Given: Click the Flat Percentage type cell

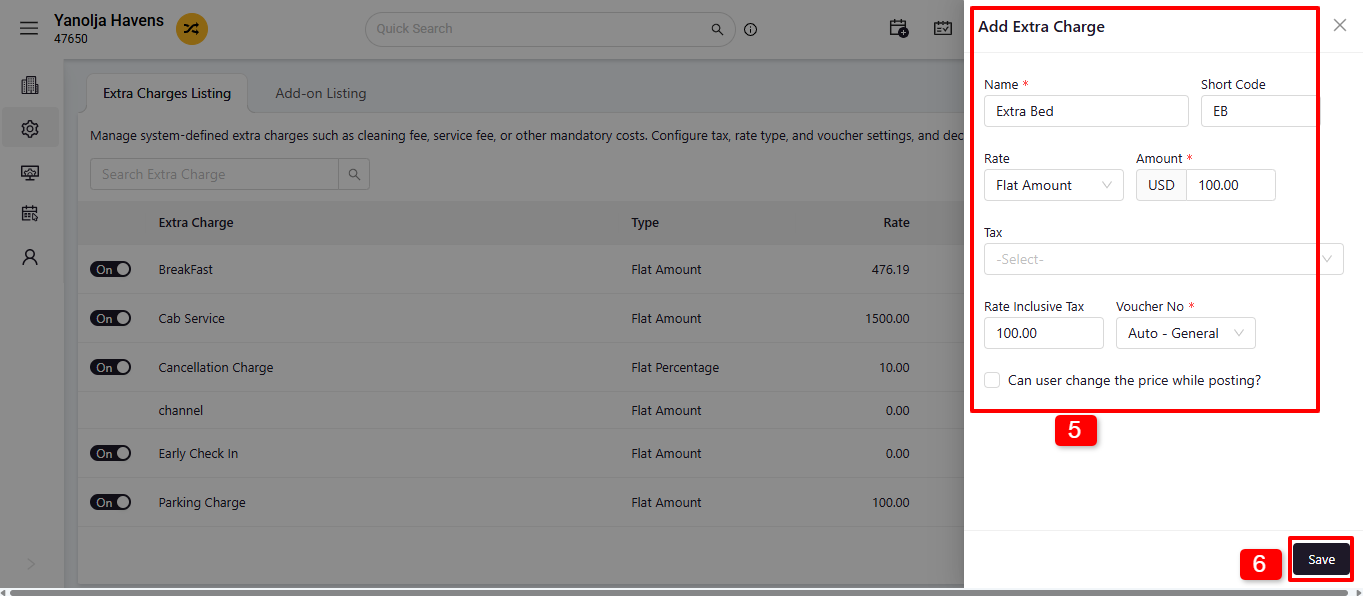Looking at the screenshot, I should click(x=675, y=367).
